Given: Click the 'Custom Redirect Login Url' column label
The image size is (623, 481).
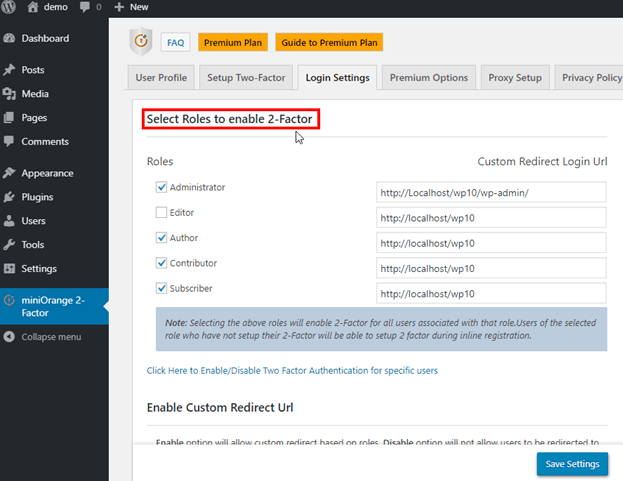Looking at the screenshot, I should click(x=542, y=162).
